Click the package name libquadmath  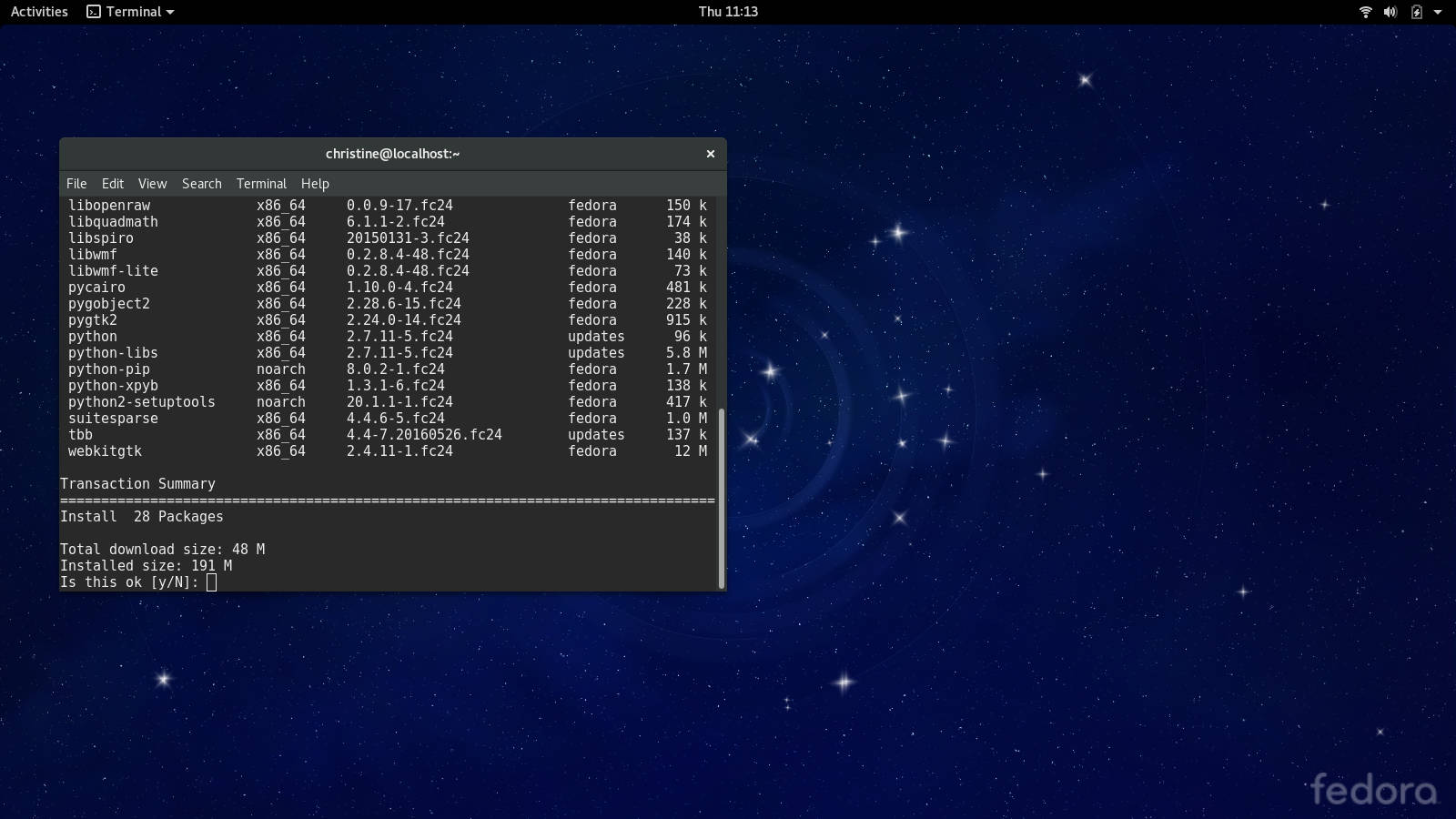[x=113, y=222]
